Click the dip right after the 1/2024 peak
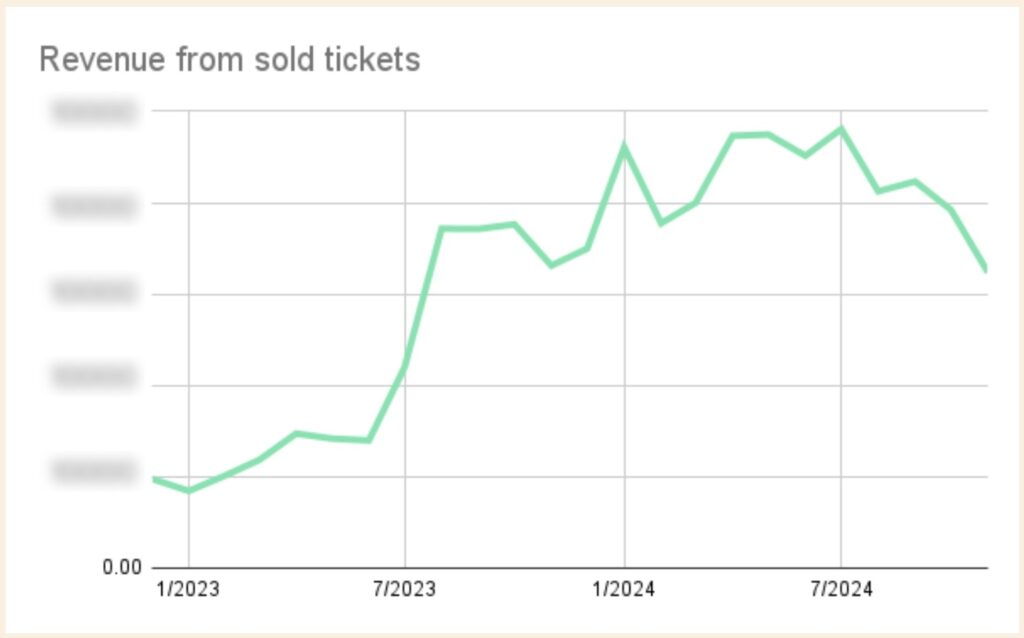 (x=660, y=223)
